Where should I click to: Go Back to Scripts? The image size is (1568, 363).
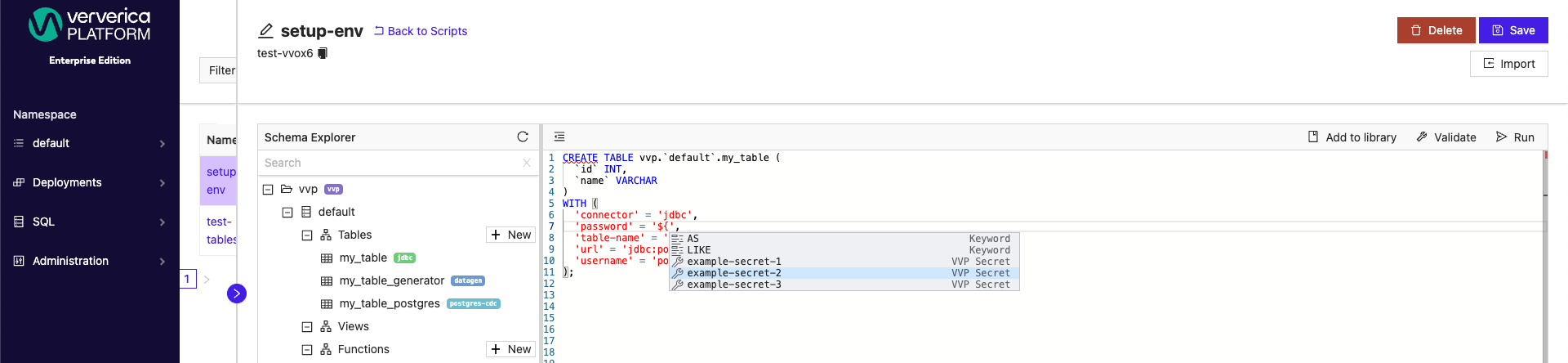pos(421,31)
